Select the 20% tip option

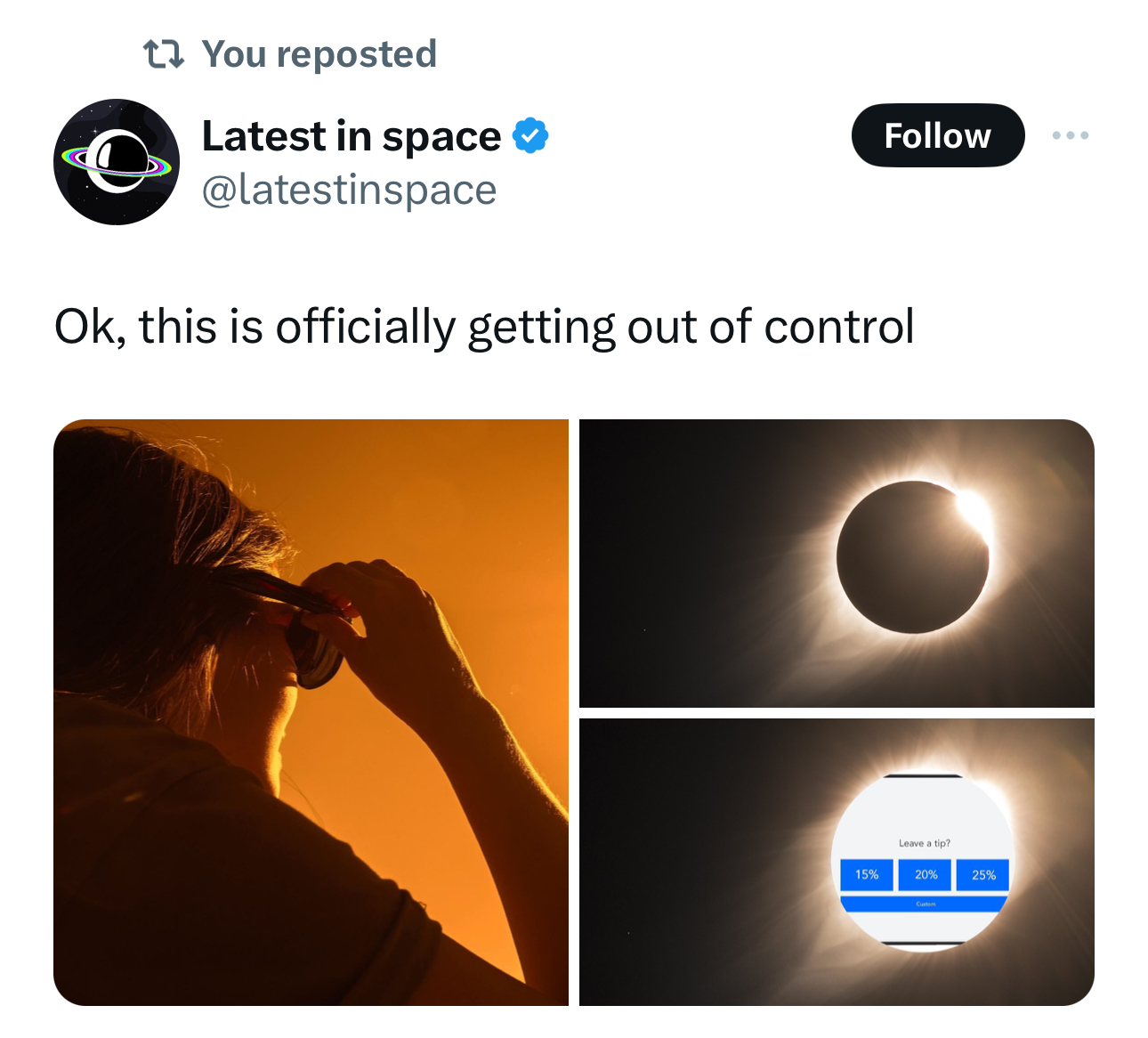(x=926, y=875)
